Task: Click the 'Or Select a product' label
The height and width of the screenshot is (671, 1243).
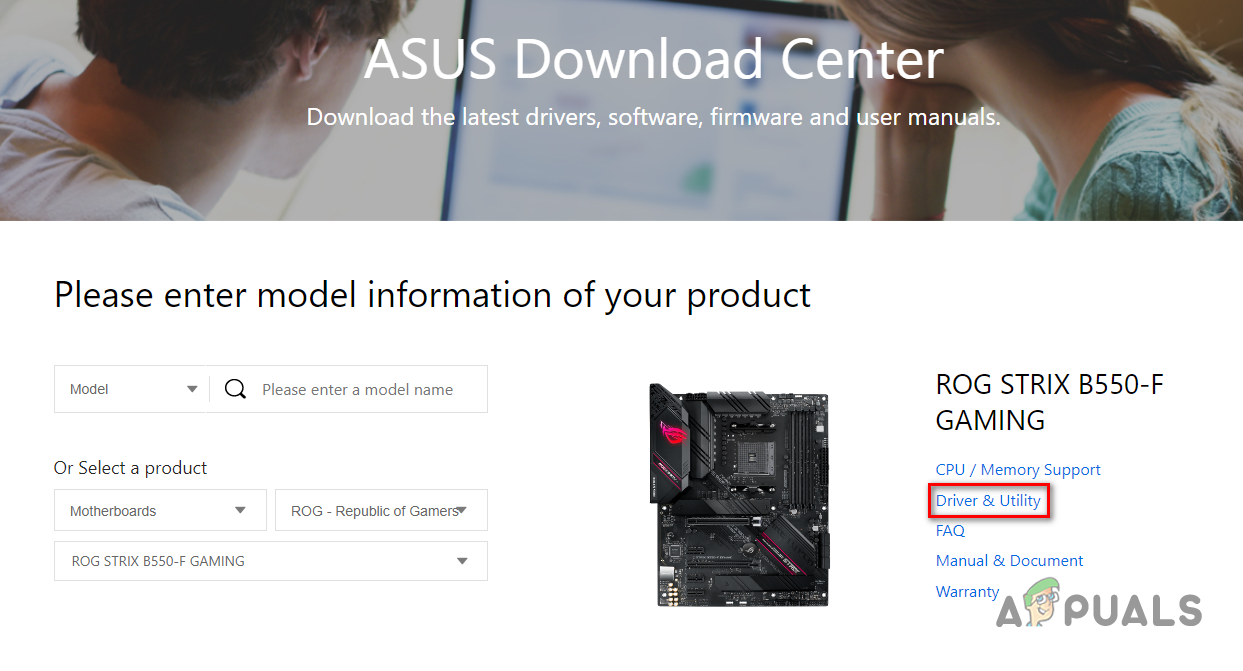Action: coord(130,468)
